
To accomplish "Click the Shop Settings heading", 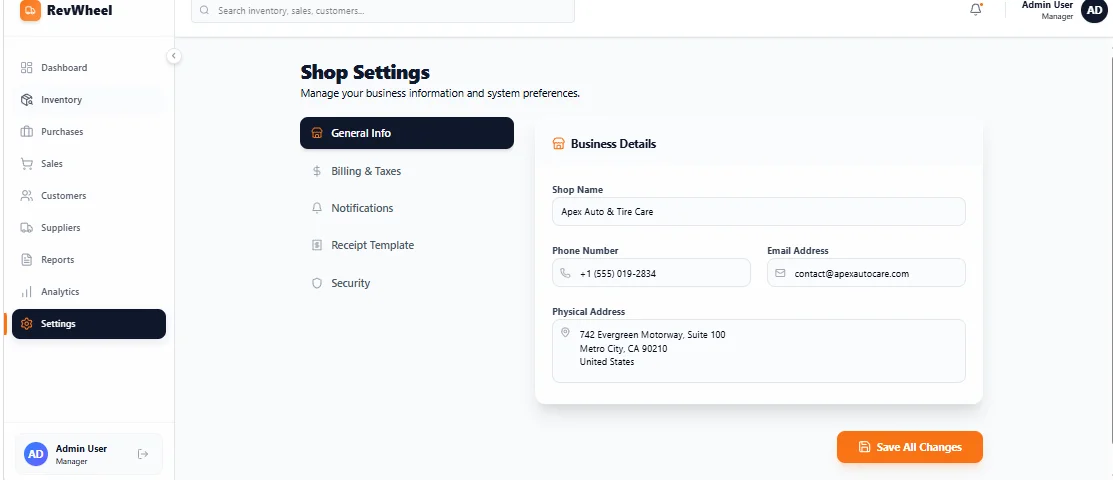I will (365, 72).
